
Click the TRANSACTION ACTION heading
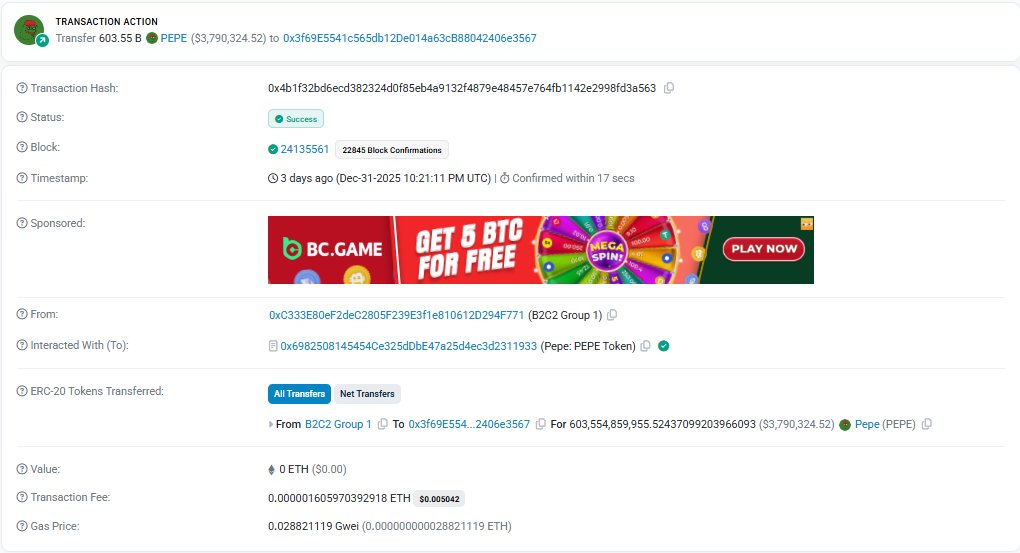(x=107, y=21)
